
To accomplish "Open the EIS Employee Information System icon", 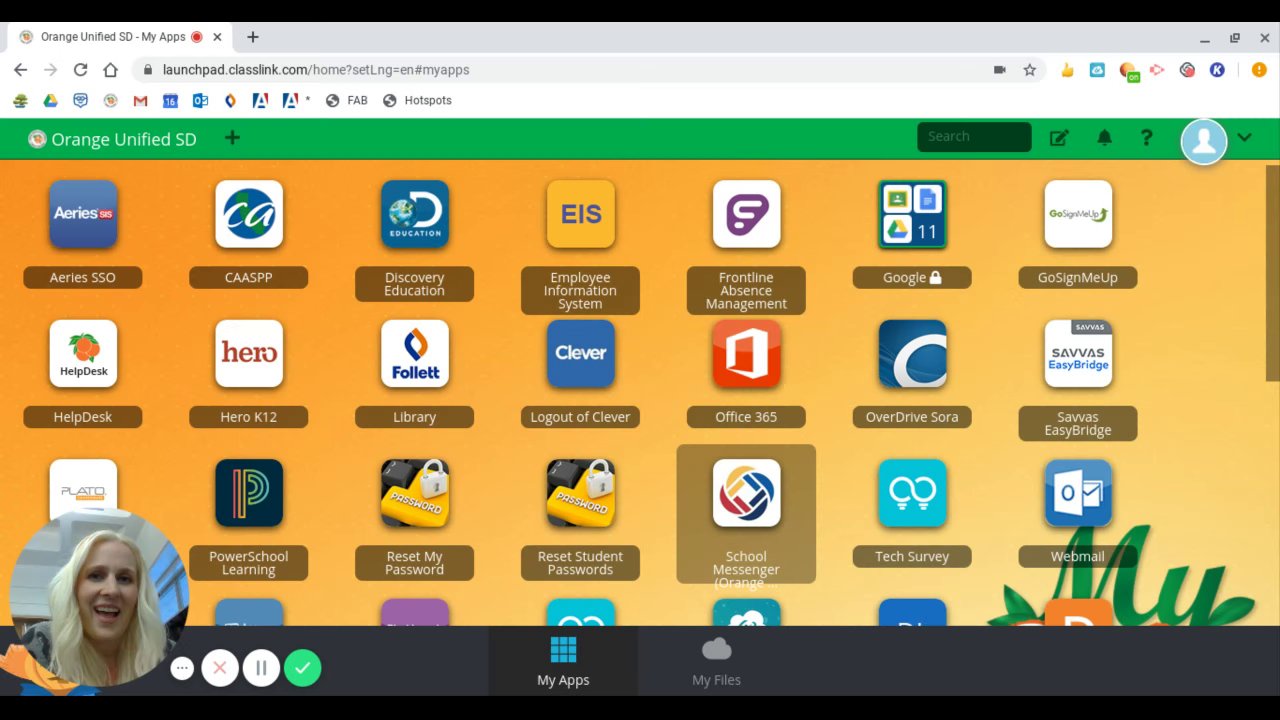I will 581,214.
